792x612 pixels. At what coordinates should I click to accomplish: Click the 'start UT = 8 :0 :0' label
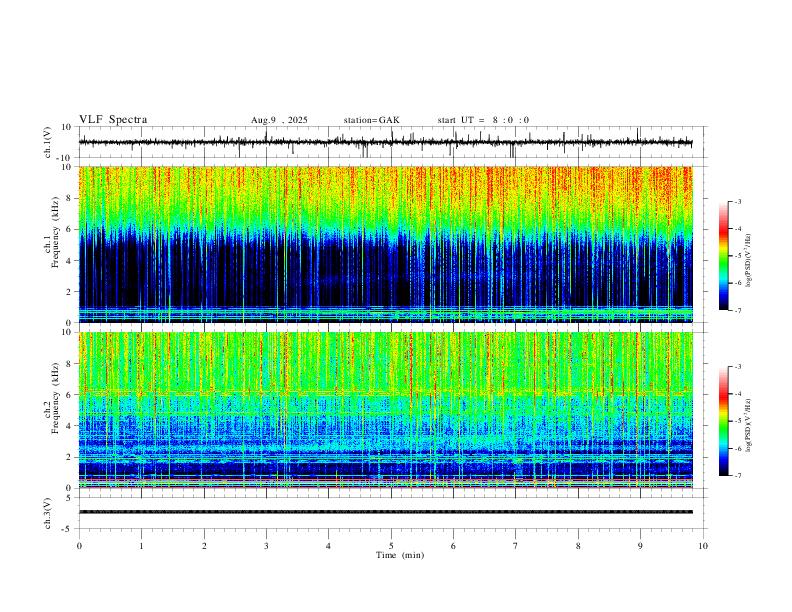(x=483, y=120)
